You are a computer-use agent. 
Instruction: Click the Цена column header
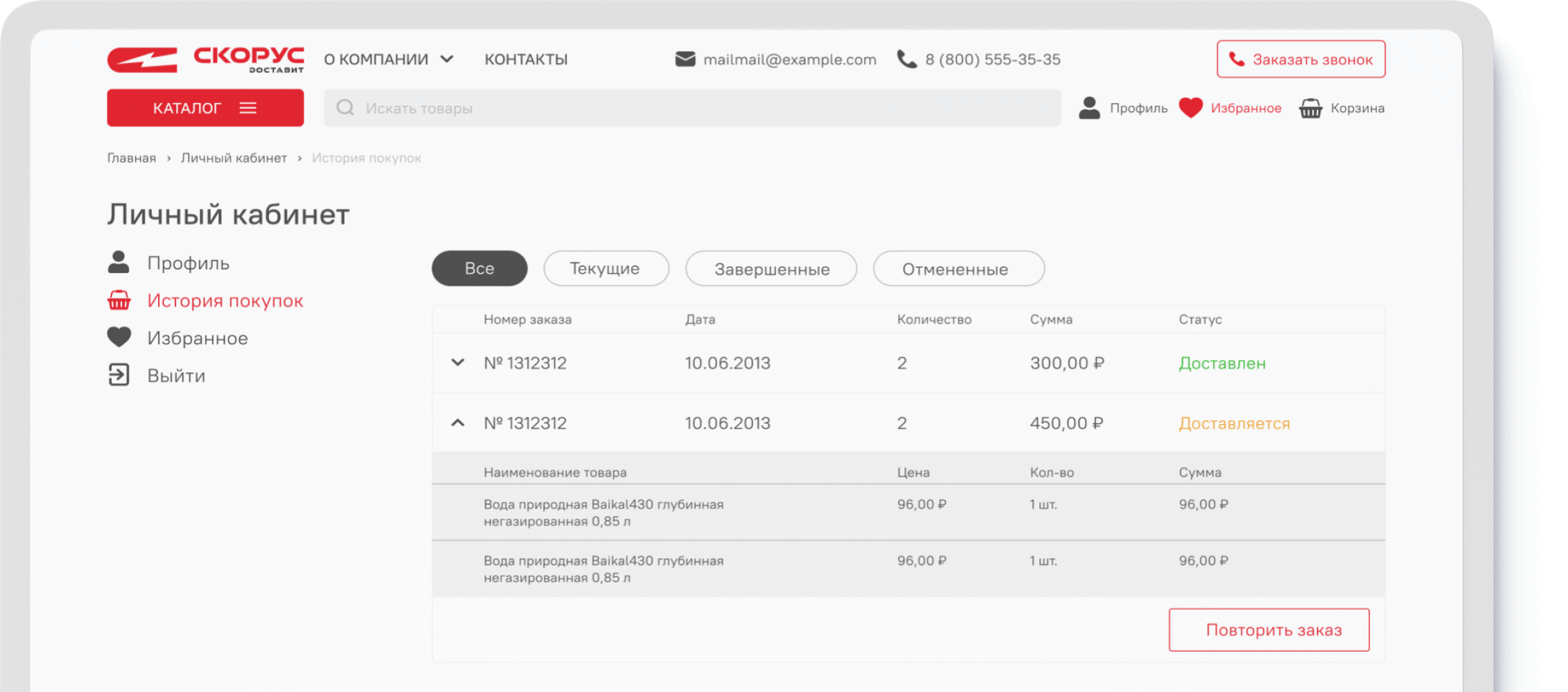click(913, 472)
